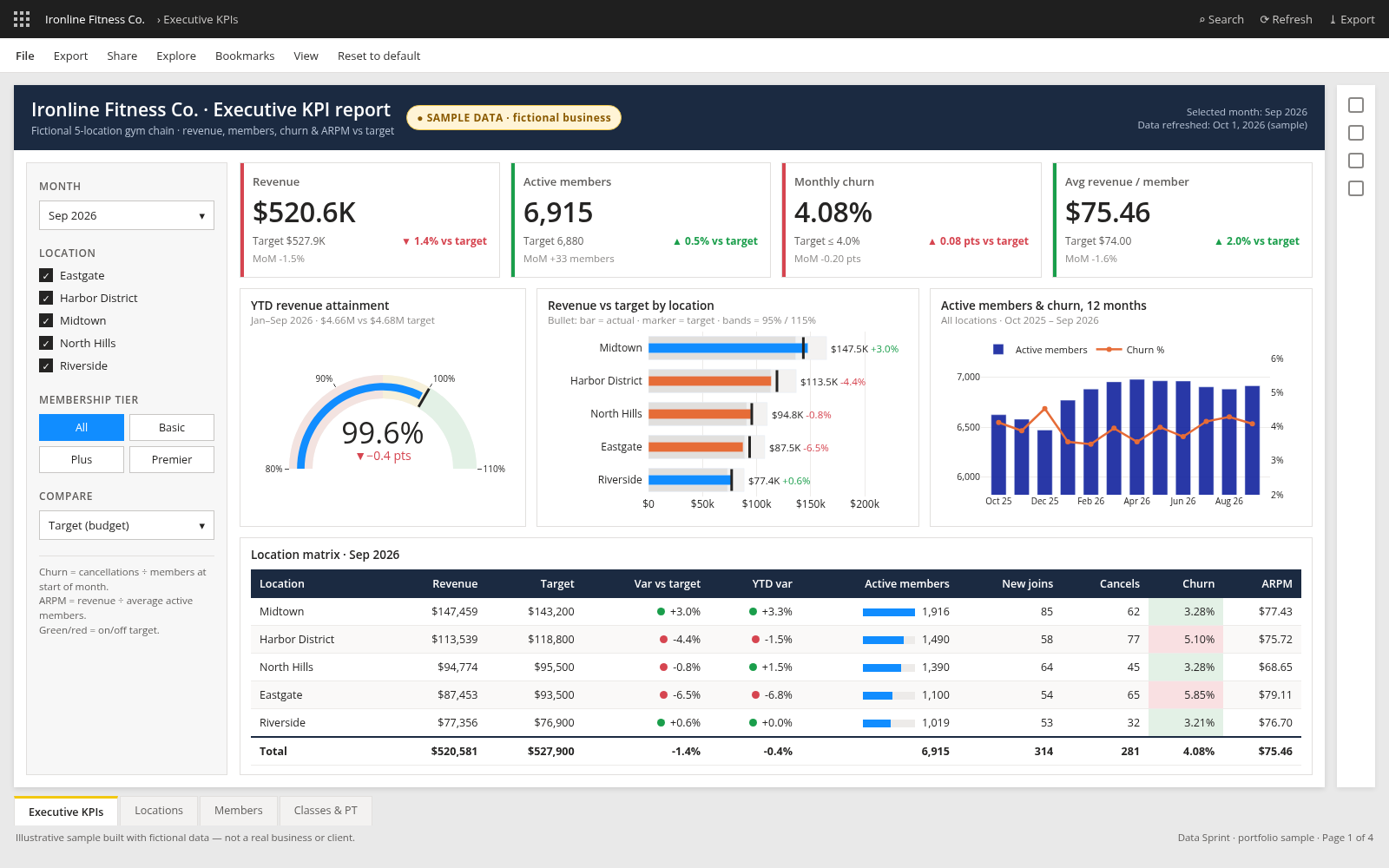Click the top-bar Export download button

1352,19
